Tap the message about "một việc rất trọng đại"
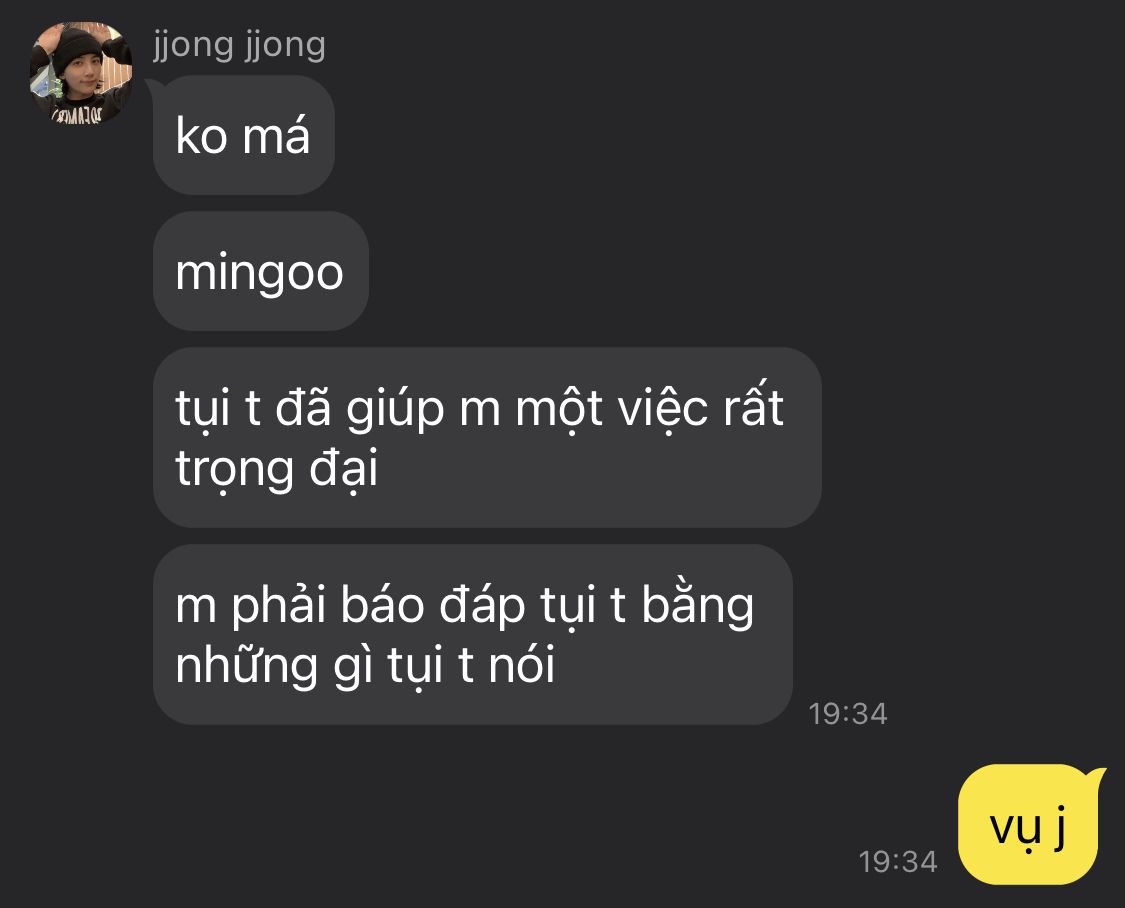1125x908 pixels. pyautogui.click(x=487, y=438)
